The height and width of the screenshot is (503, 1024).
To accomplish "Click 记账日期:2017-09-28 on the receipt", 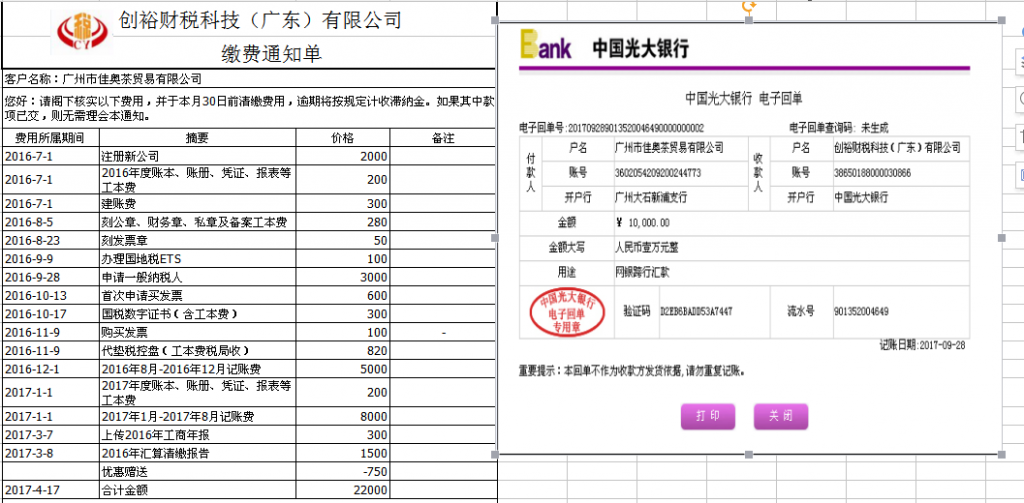I will [922, 346].
